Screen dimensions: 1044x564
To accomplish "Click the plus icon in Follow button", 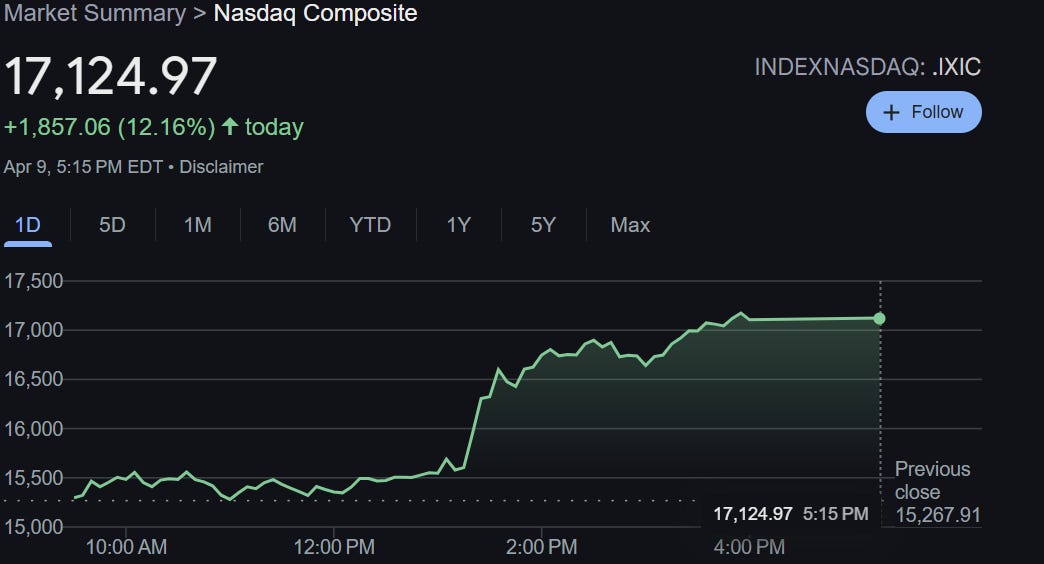I will 891,113.
